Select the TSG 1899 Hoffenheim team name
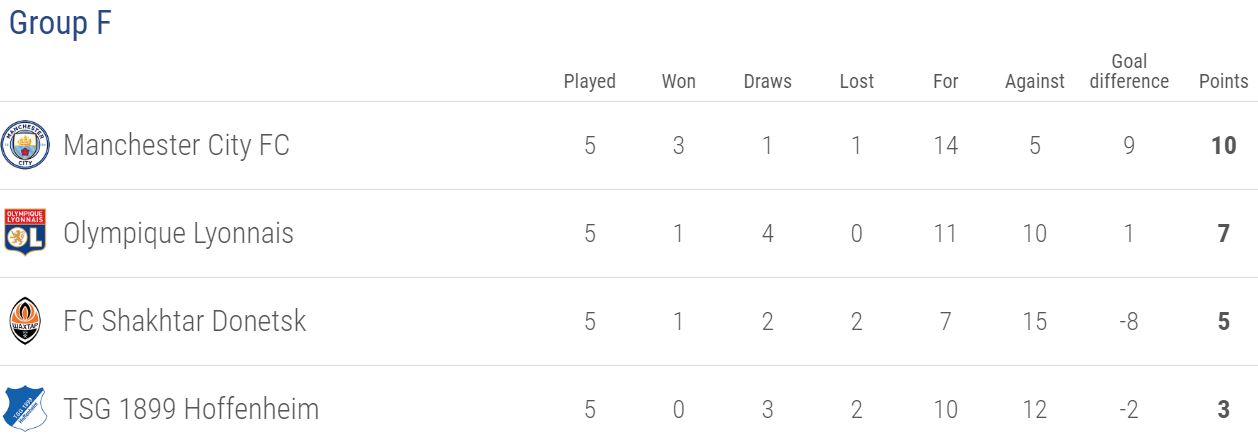The image size is (1258, 437). click(x=191, y=409)
